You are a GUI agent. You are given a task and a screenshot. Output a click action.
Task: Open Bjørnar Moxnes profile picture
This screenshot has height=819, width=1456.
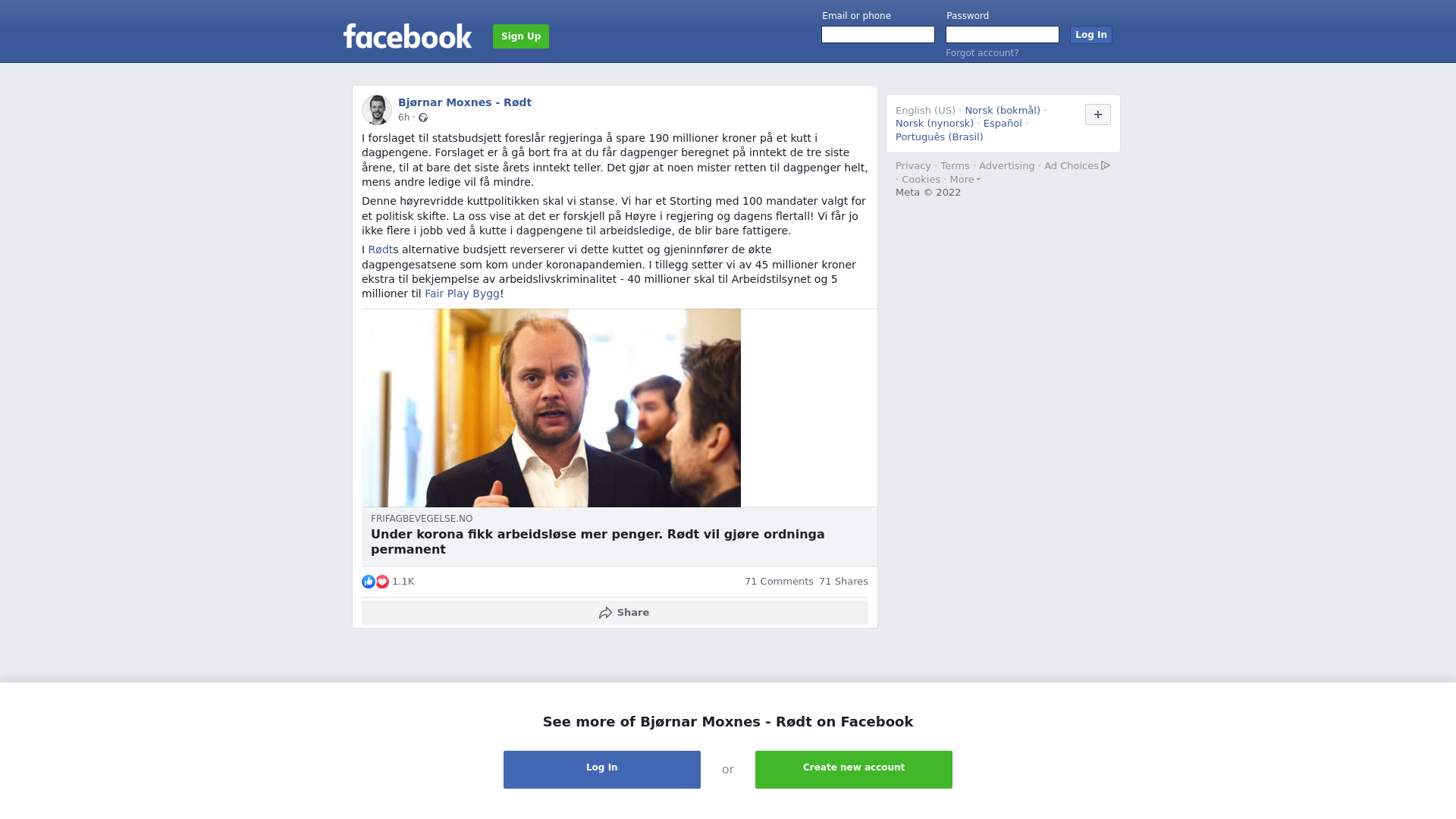pyautogui.click(x=377, y=110)
